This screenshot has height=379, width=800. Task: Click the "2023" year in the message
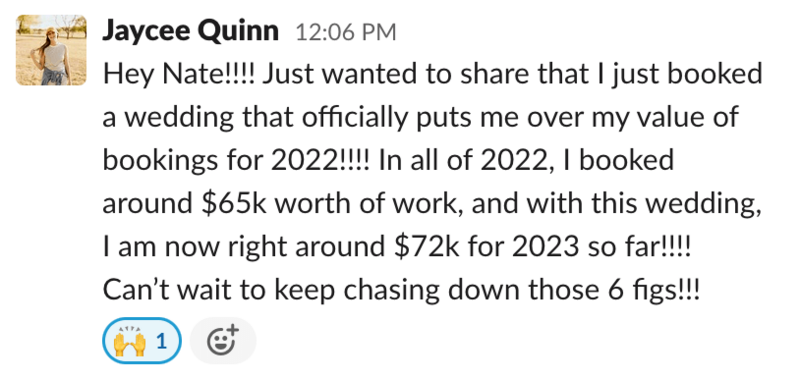click(546, 247)
